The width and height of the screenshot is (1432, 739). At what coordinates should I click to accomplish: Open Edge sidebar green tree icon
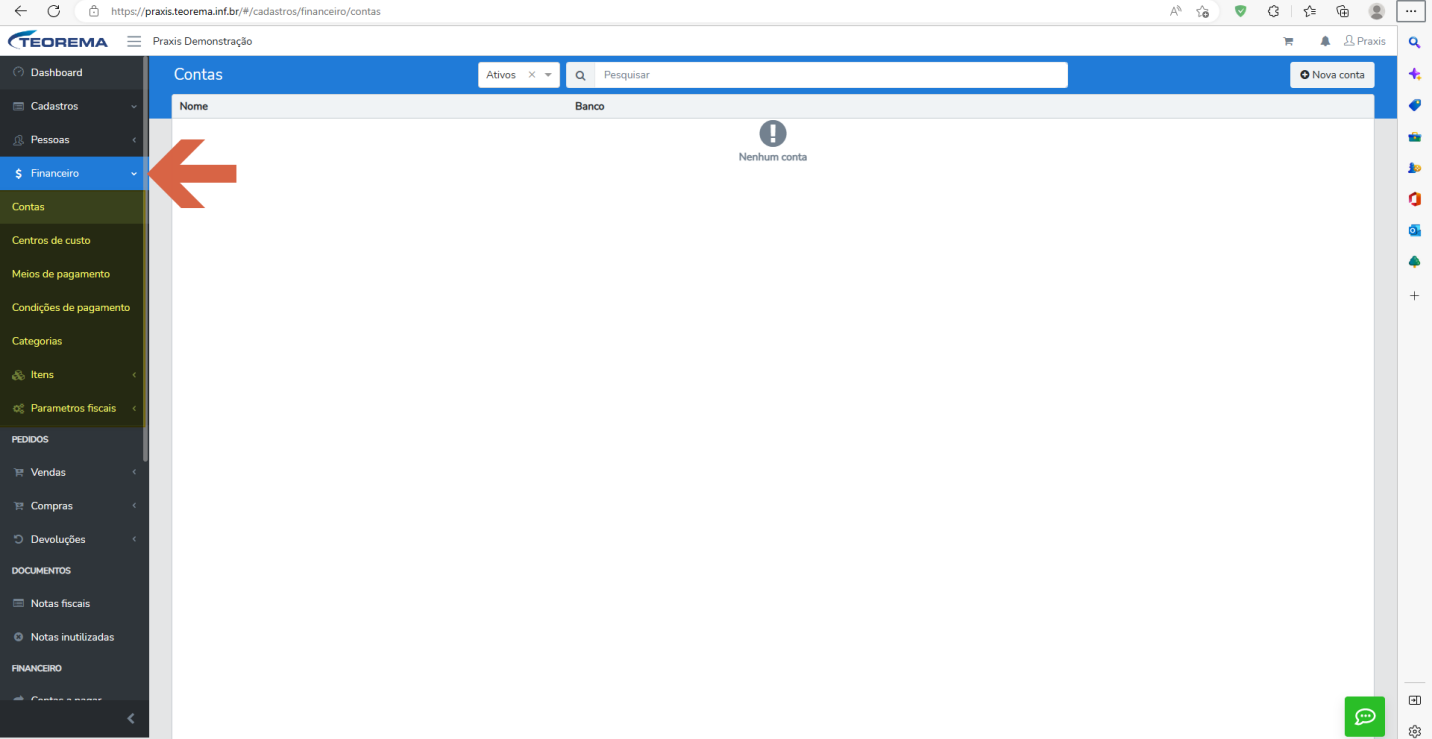tap(1415, 262)
